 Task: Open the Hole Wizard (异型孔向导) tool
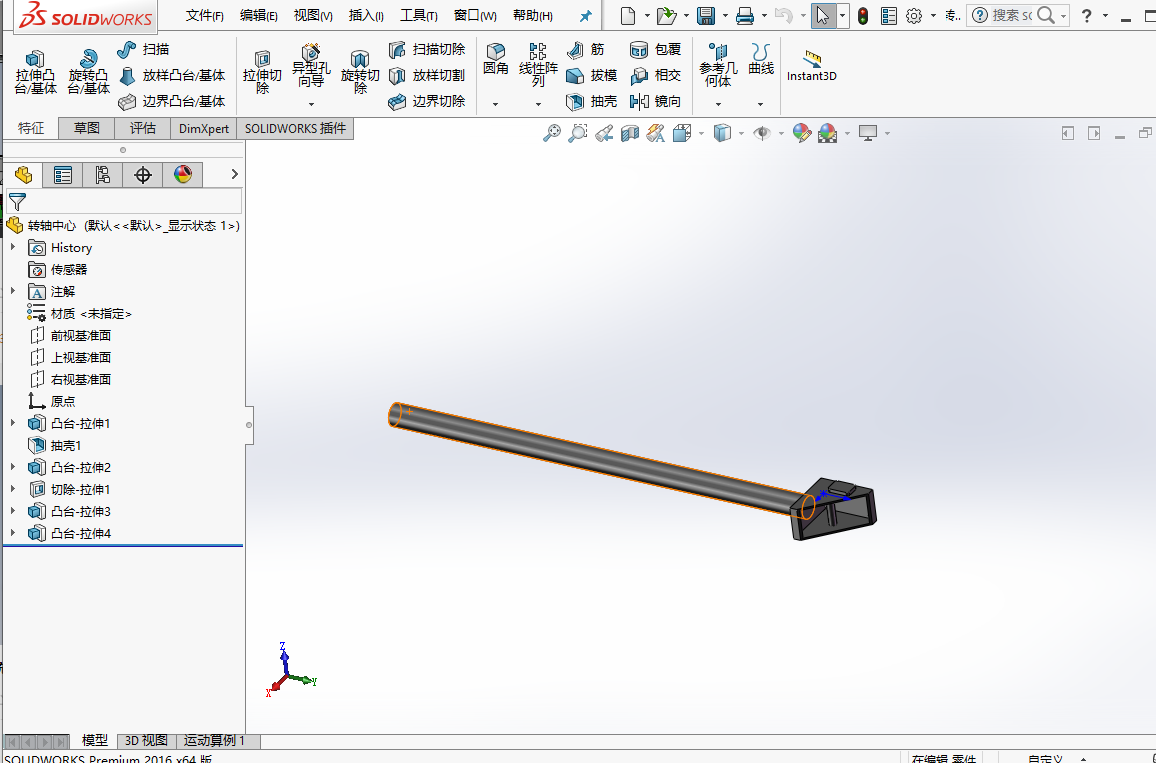point(311,66)
